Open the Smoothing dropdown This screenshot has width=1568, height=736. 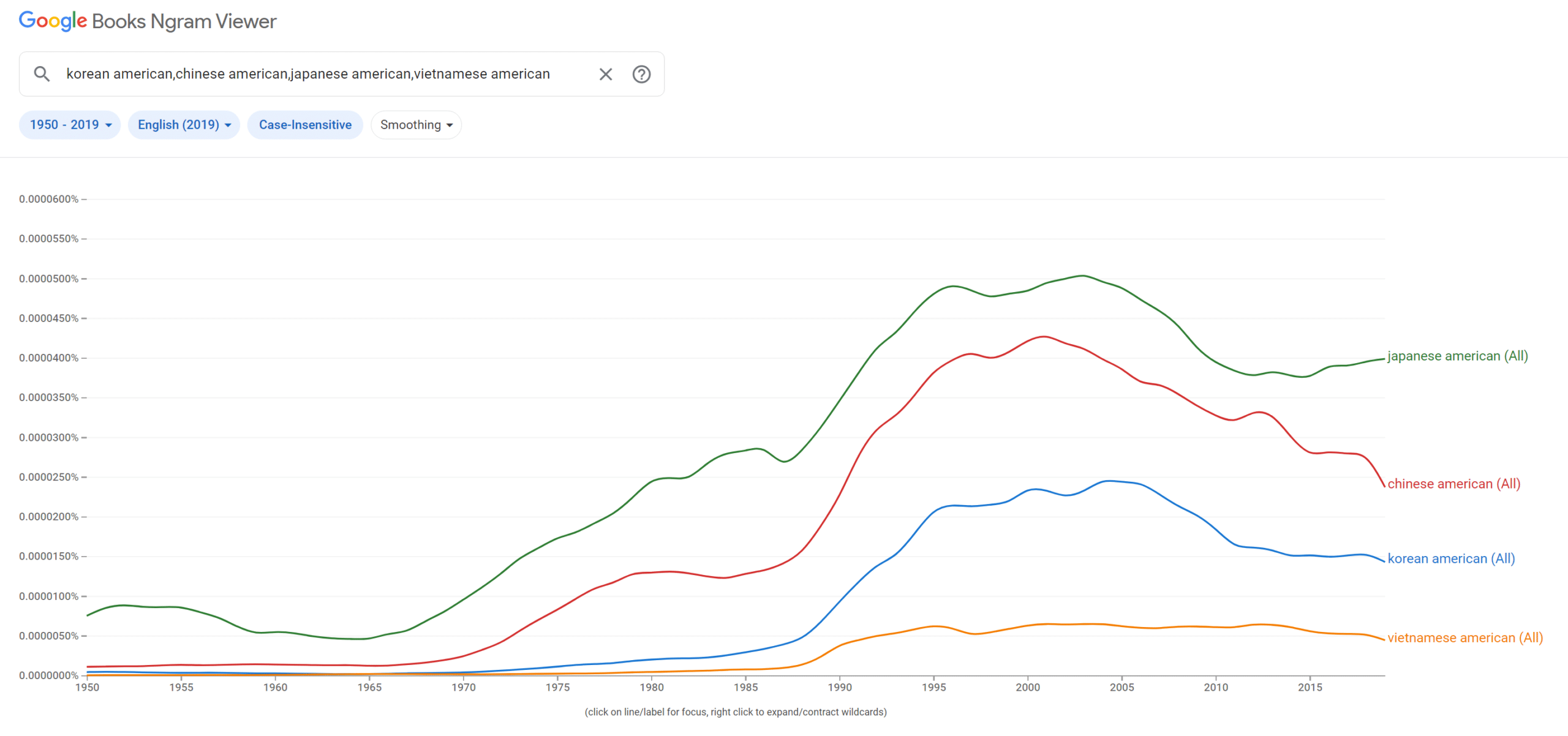[416, 124]
